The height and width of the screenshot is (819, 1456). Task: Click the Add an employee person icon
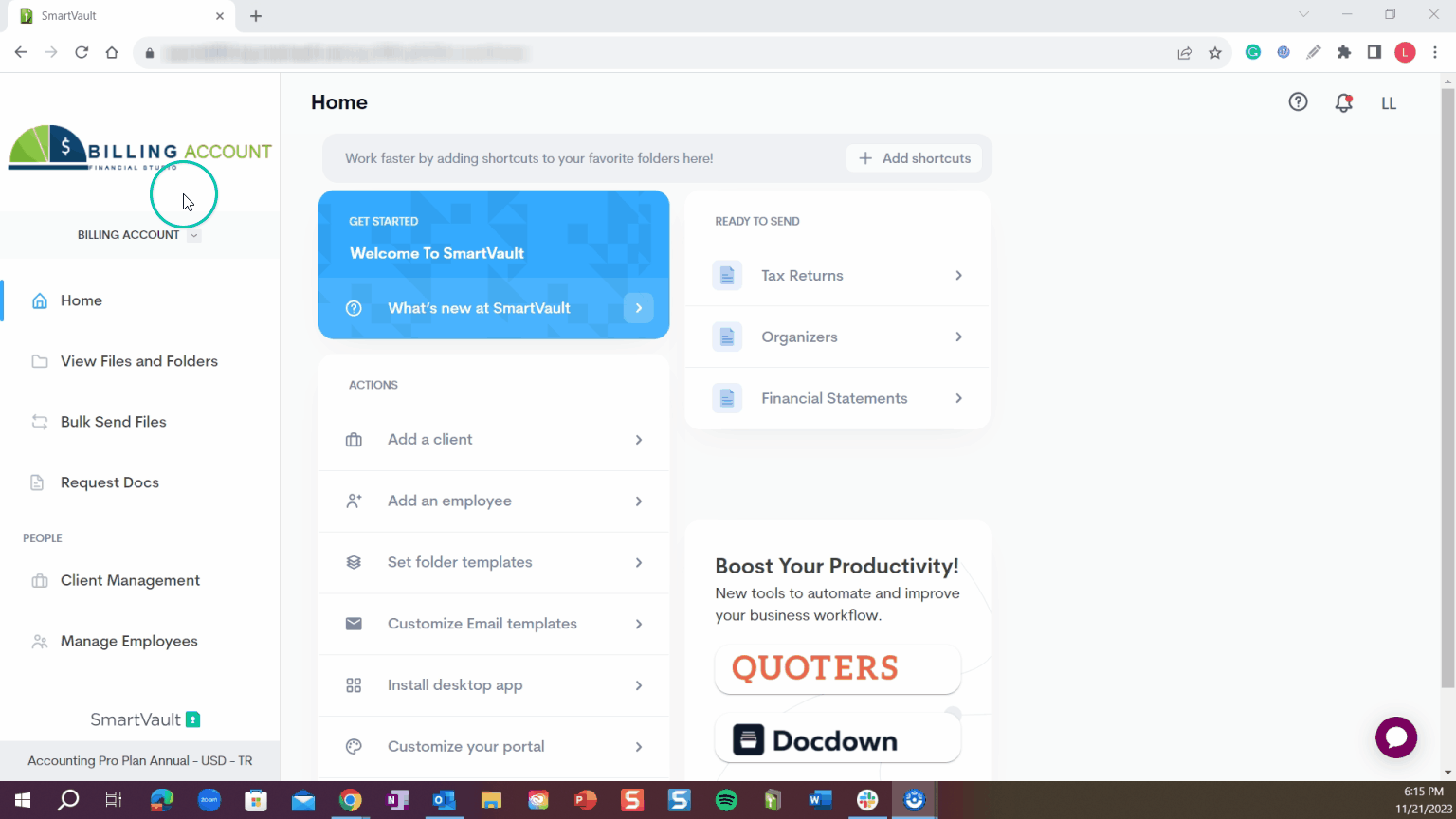(x=354, y=501)
